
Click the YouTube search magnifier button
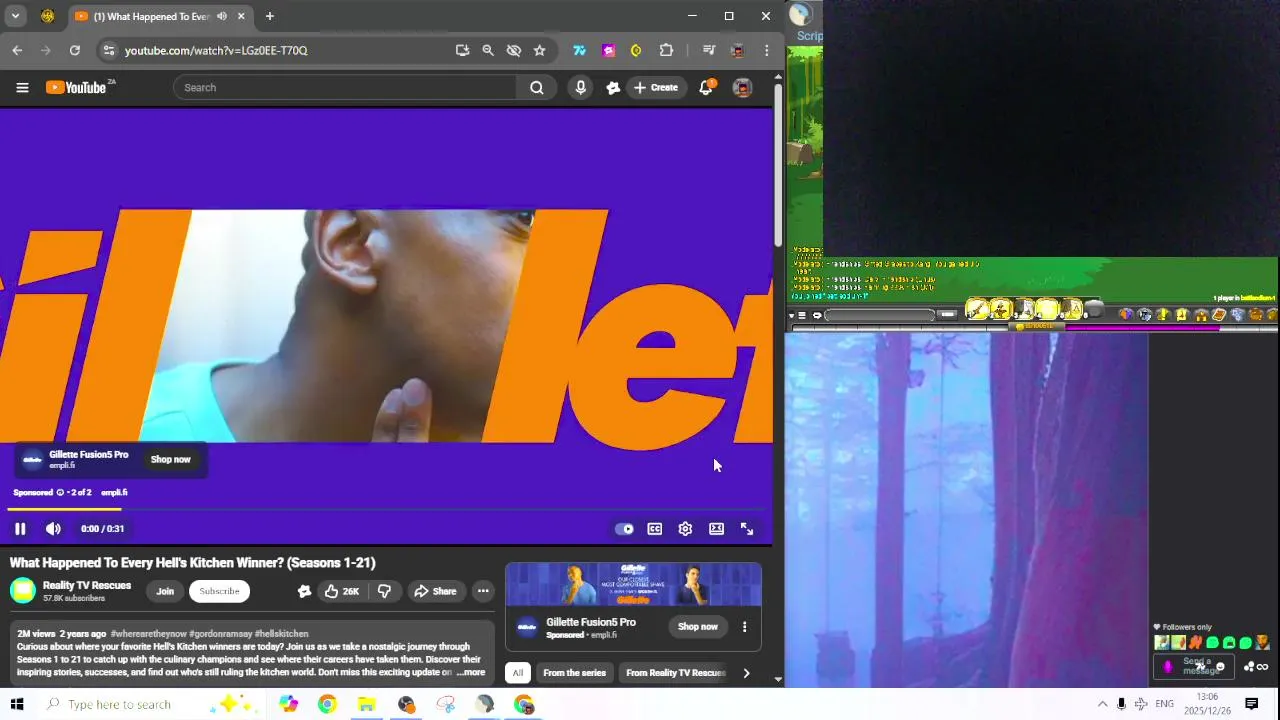[x=537, y=88]
